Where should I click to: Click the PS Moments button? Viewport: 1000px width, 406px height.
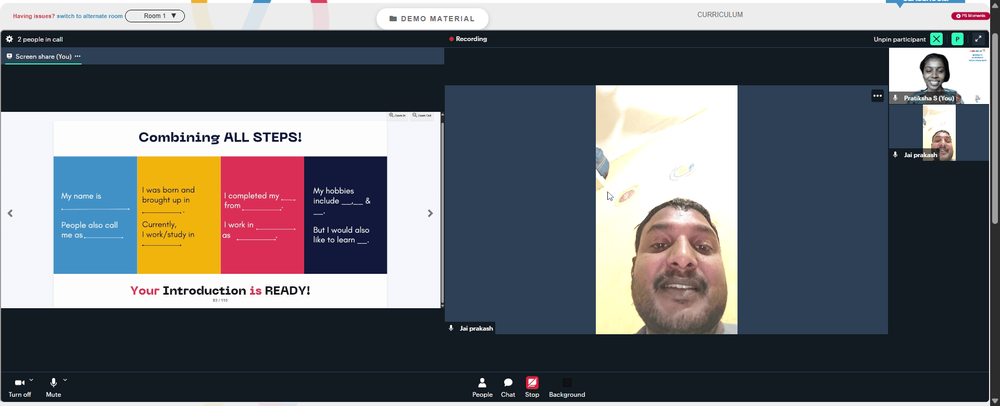point(970,16)
